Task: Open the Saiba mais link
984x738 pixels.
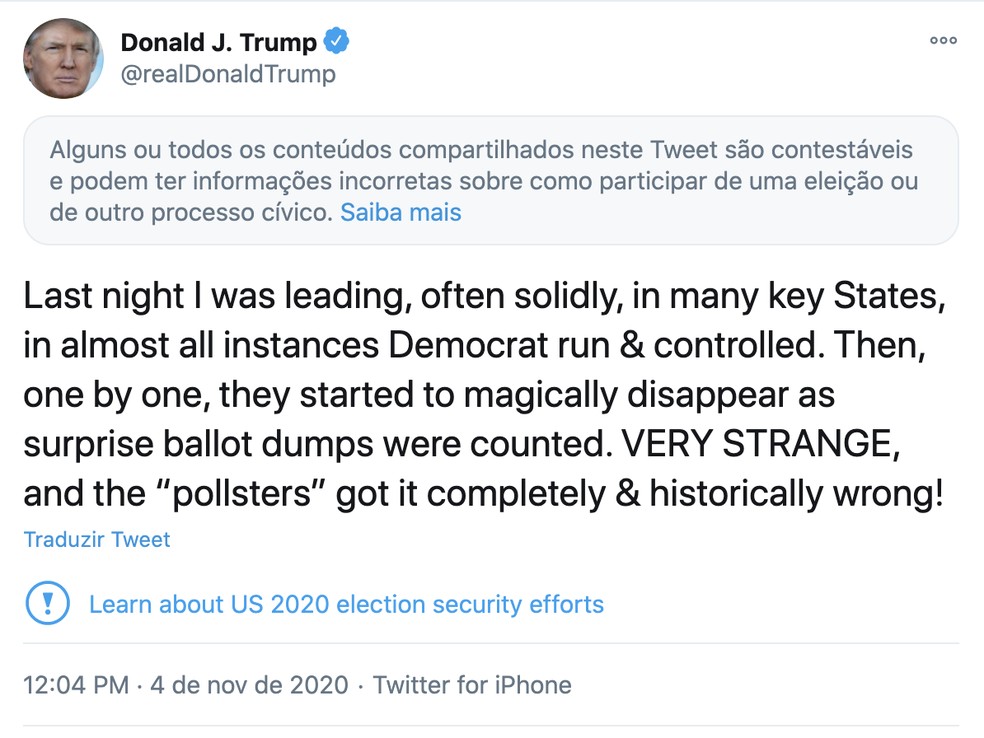Action: coord(400,213)
